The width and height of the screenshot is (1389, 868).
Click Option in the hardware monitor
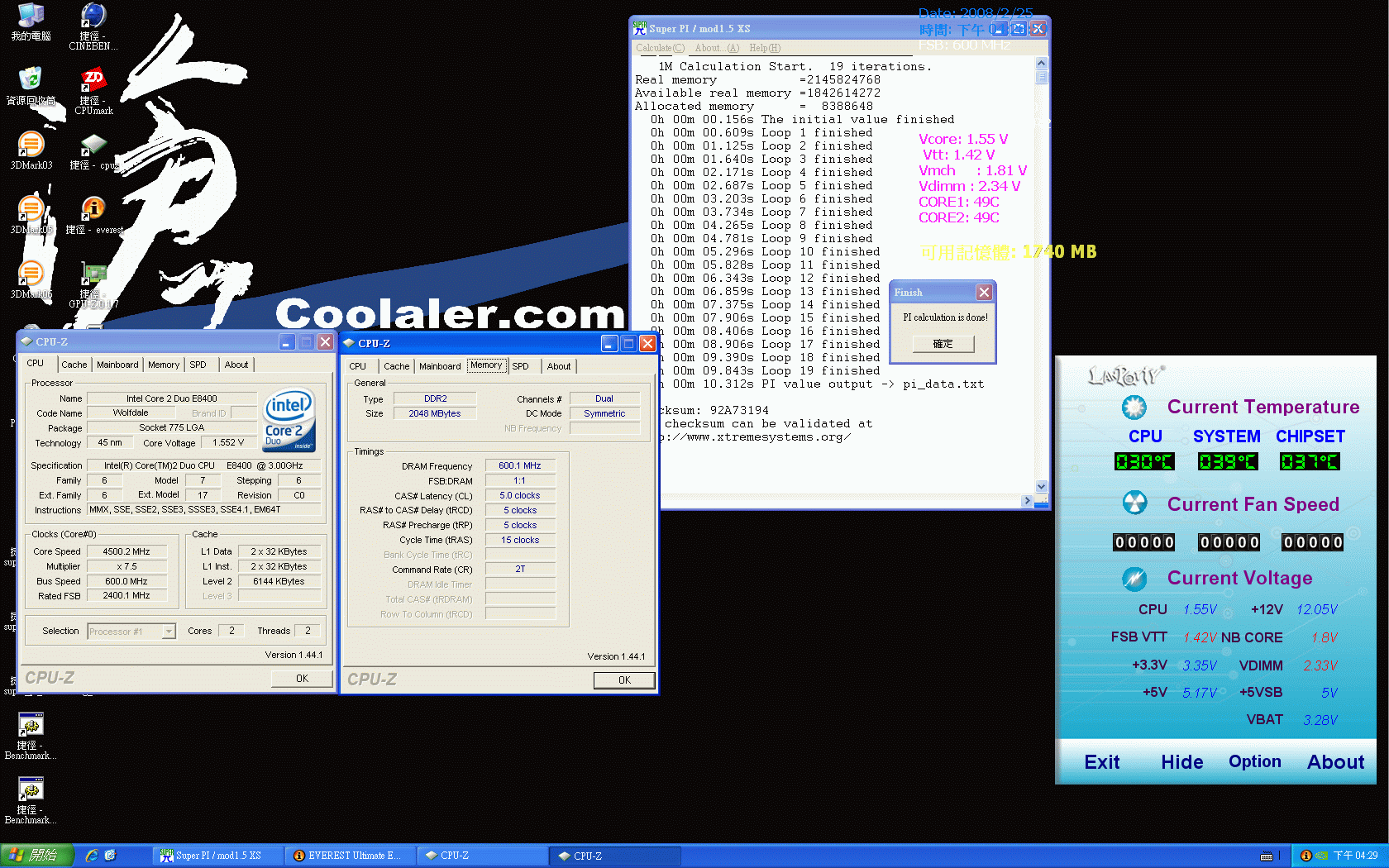pos(1255,762)
